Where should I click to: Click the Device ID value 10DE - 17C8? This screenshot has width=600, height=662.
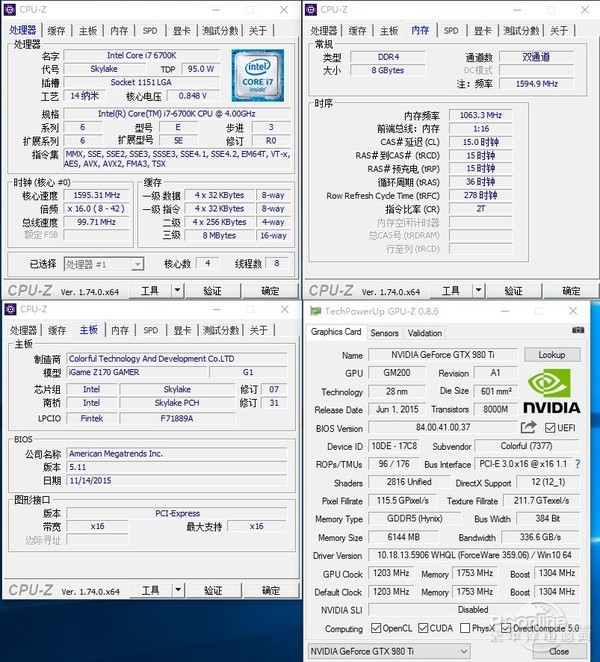(394, 446)
